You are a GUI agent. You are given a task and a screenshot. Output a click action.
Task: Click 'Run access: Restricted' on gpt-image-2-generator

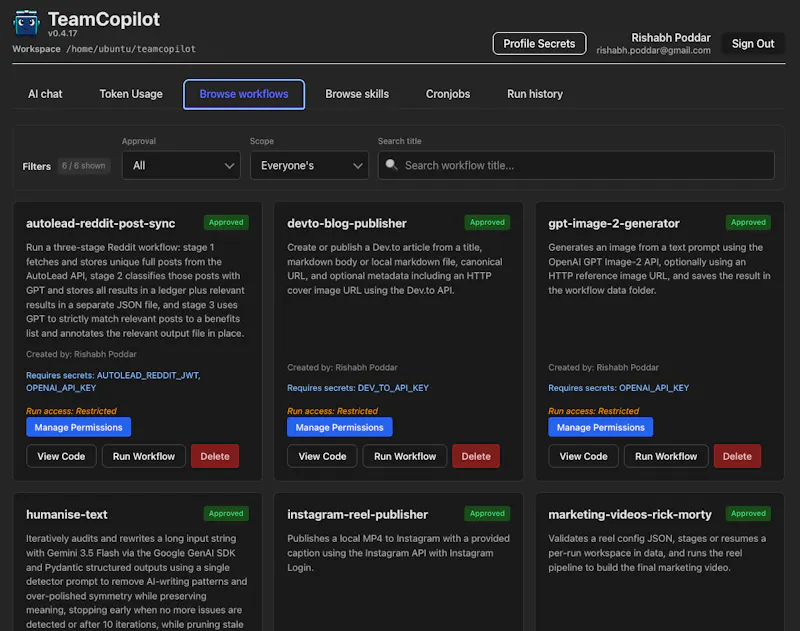tap(593, 411)
